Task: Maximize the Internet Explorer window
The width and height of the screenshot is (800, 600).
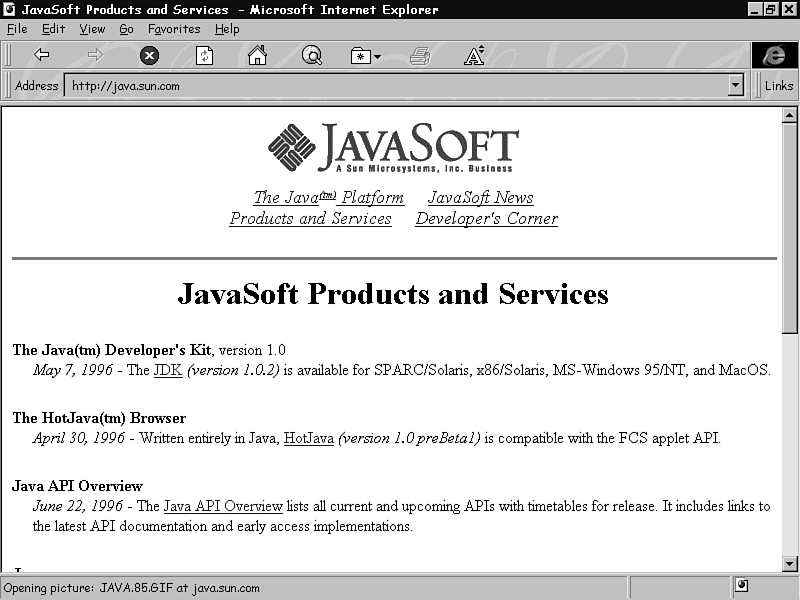Action: 771,9
